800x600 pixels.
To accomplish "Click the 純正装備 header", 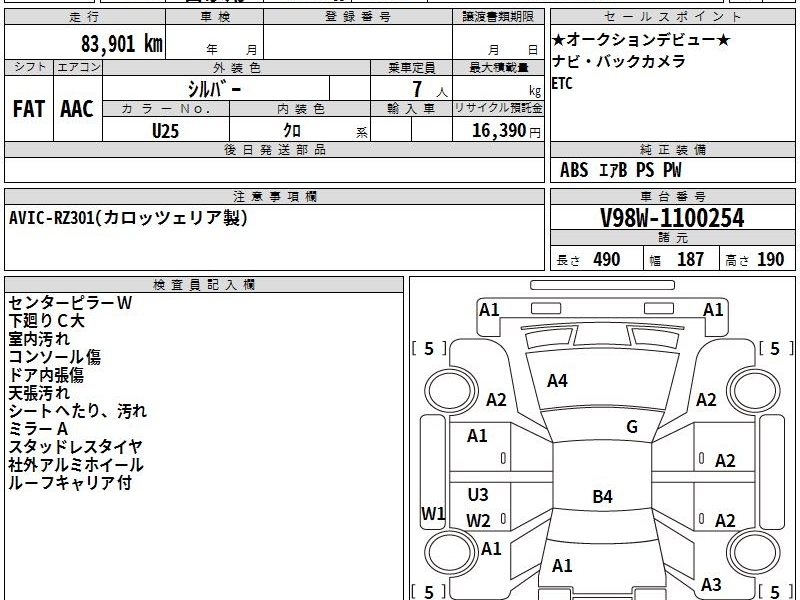I will (672, 150).
